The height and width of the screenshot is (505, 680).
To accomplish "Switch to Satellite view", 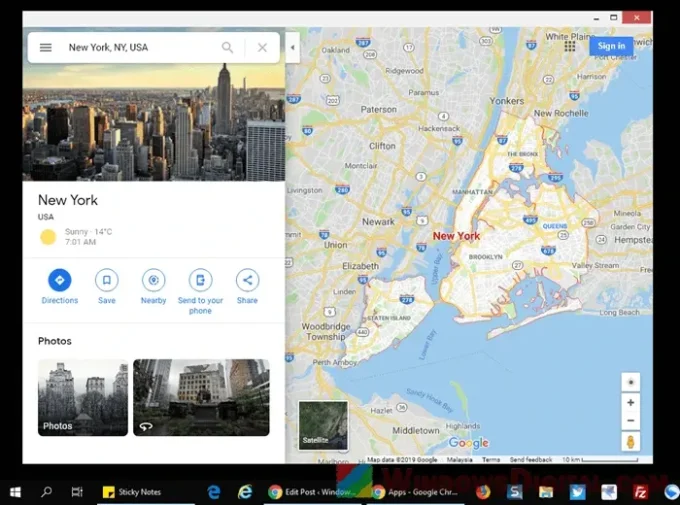I will [323, 425].
